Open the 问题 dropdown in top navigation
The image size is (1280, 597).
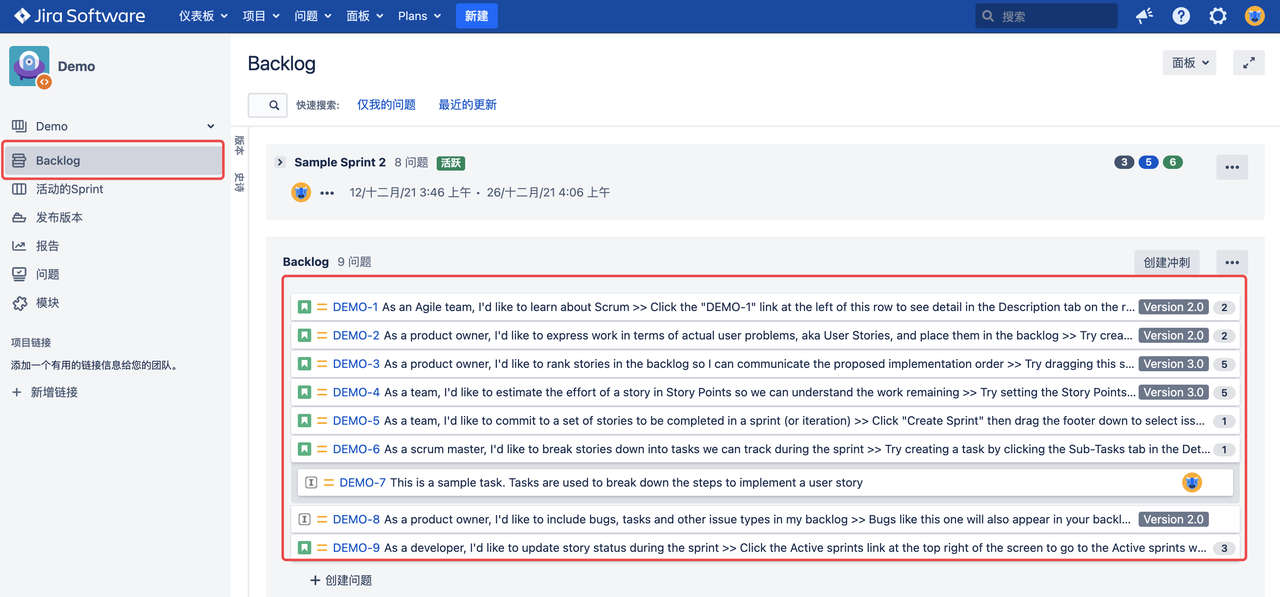coord(314,16)
